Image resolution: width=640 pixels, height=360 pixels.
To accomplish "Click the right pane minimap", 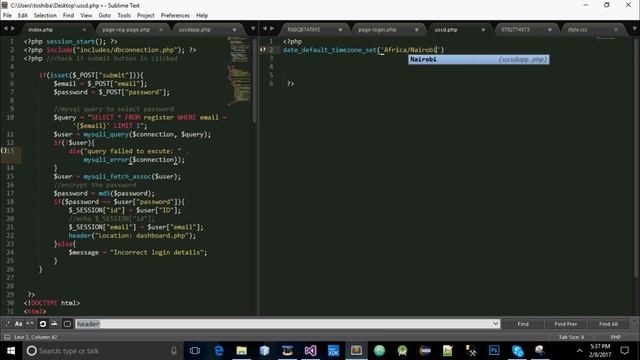I will (x=606, y=39).
